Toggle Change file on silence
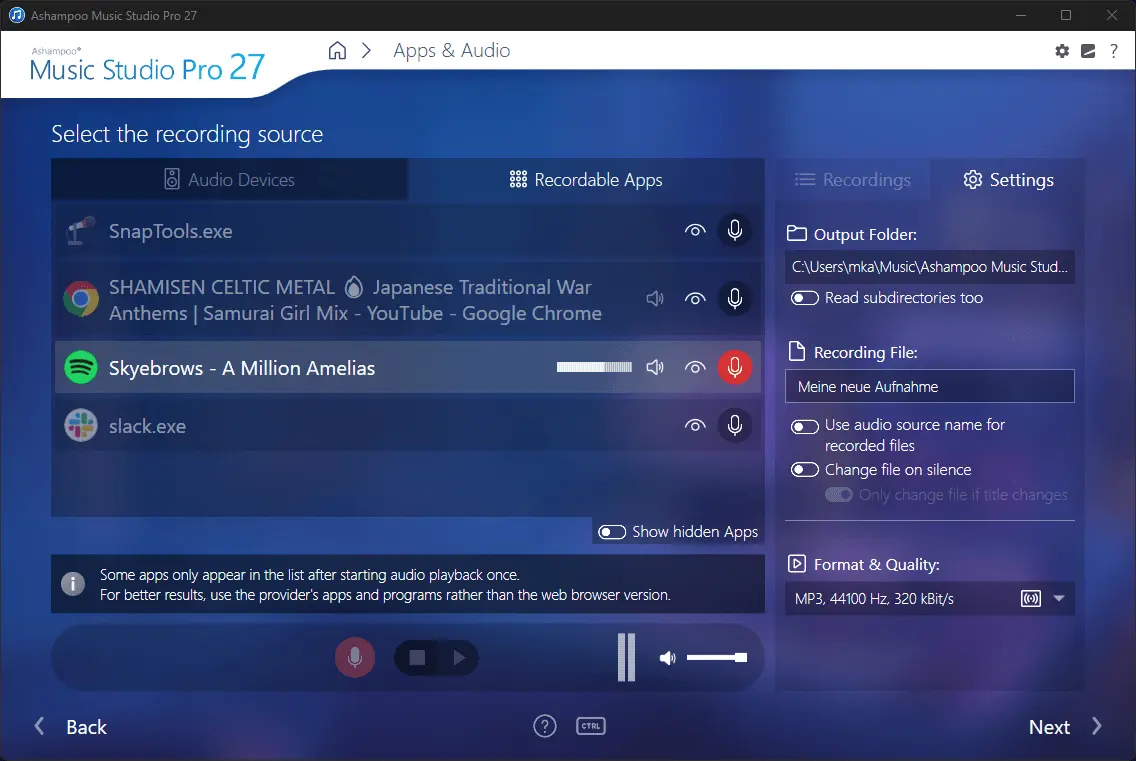This screenshot has height=761, width=1136. (x=804, y=470)
